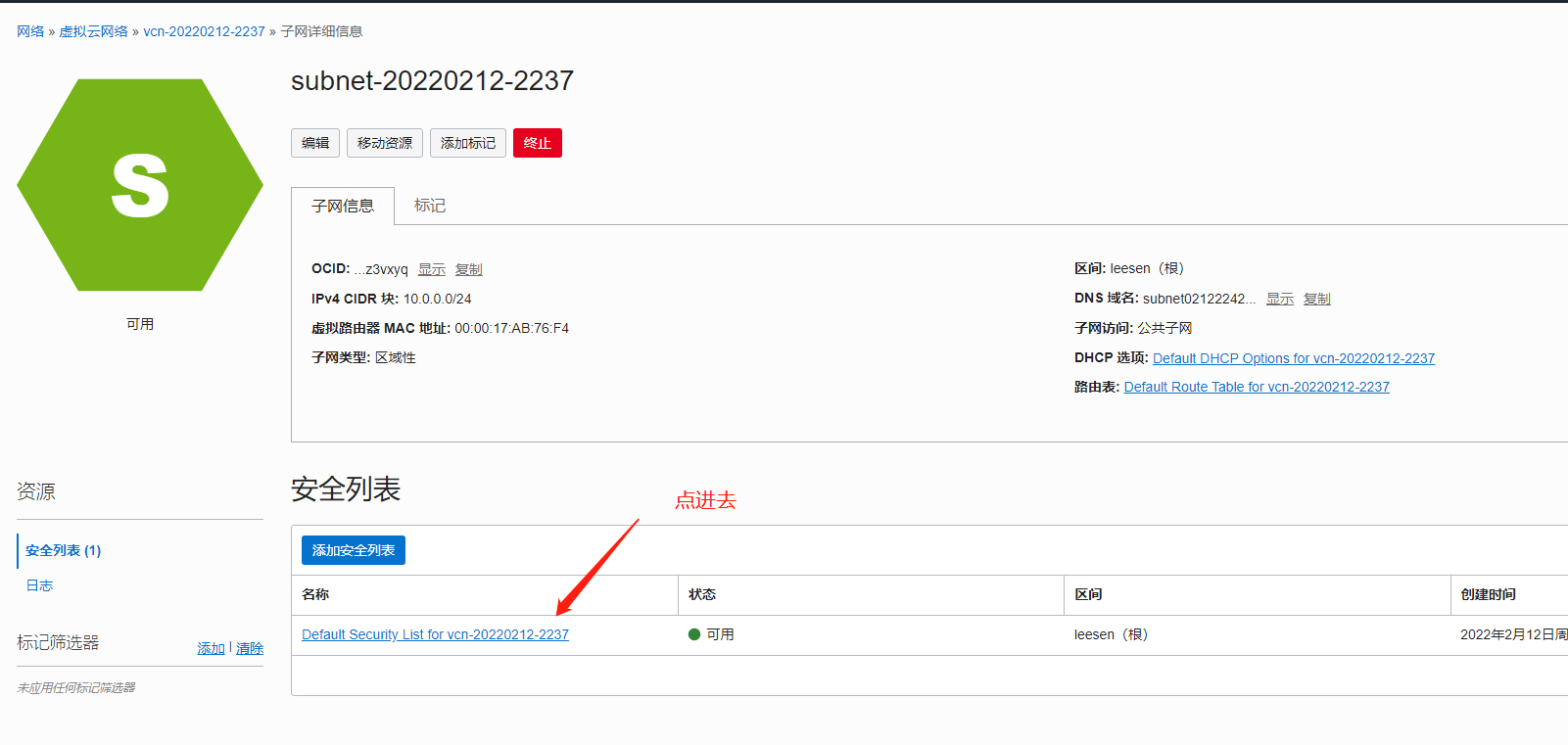Open vcn-20220212-2237 breadcrumb link
Image resolution: width=1568 pixels, height=745 pixels.
(204, 31)
